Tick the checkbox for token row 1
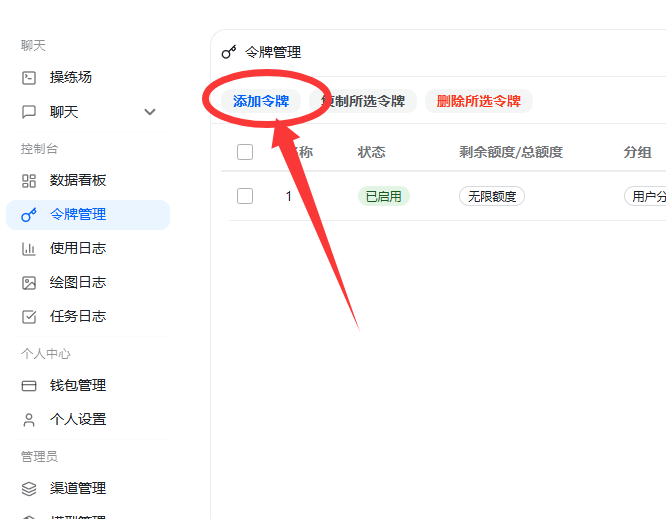 pos(245,196)
